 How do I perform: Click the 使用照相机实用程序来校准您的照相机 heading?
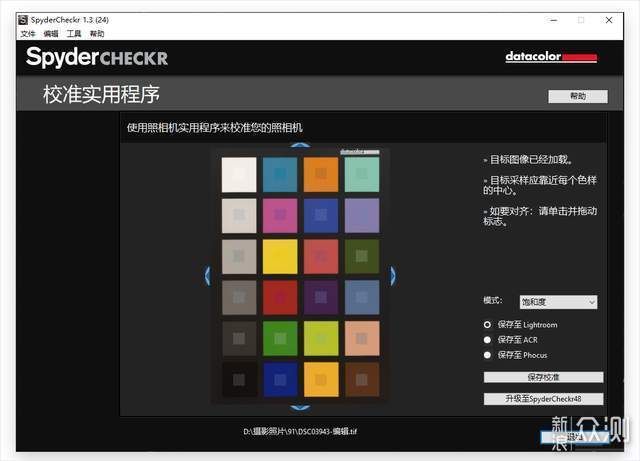pos(214,128)
